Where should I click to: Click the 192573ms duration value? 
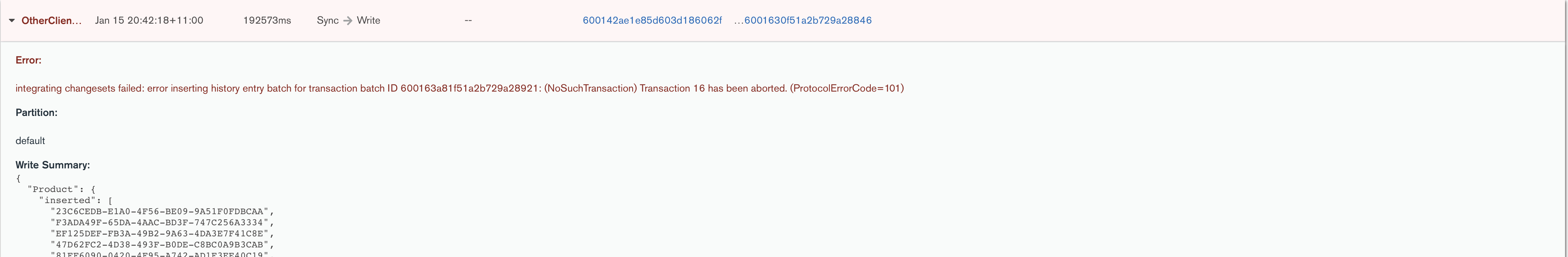click(267, 21)
